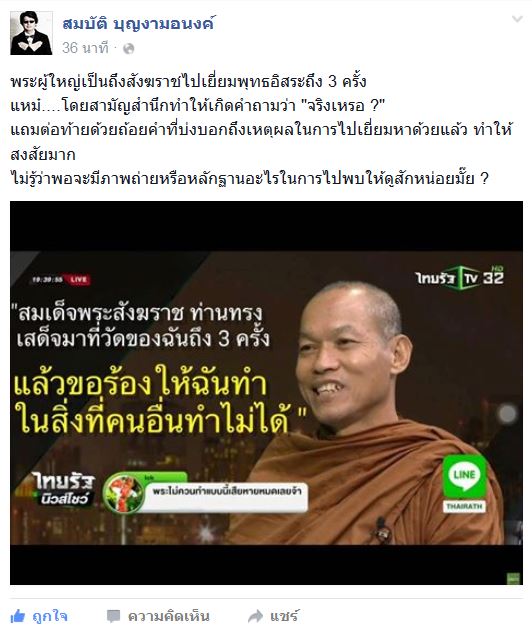Open the post options chevron menu
532x630 pixels.
(517, 19)
